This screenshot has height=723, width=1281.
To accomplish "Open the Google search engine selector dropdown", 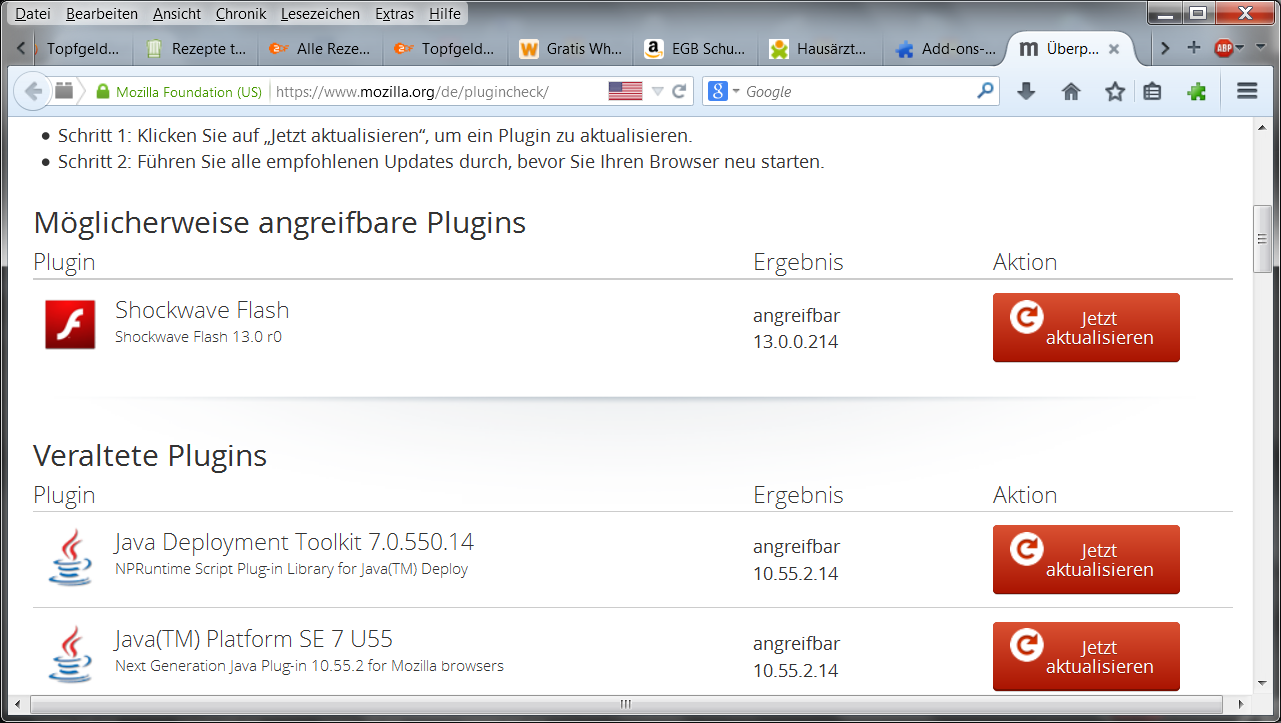I will click(x=723, y=91).
